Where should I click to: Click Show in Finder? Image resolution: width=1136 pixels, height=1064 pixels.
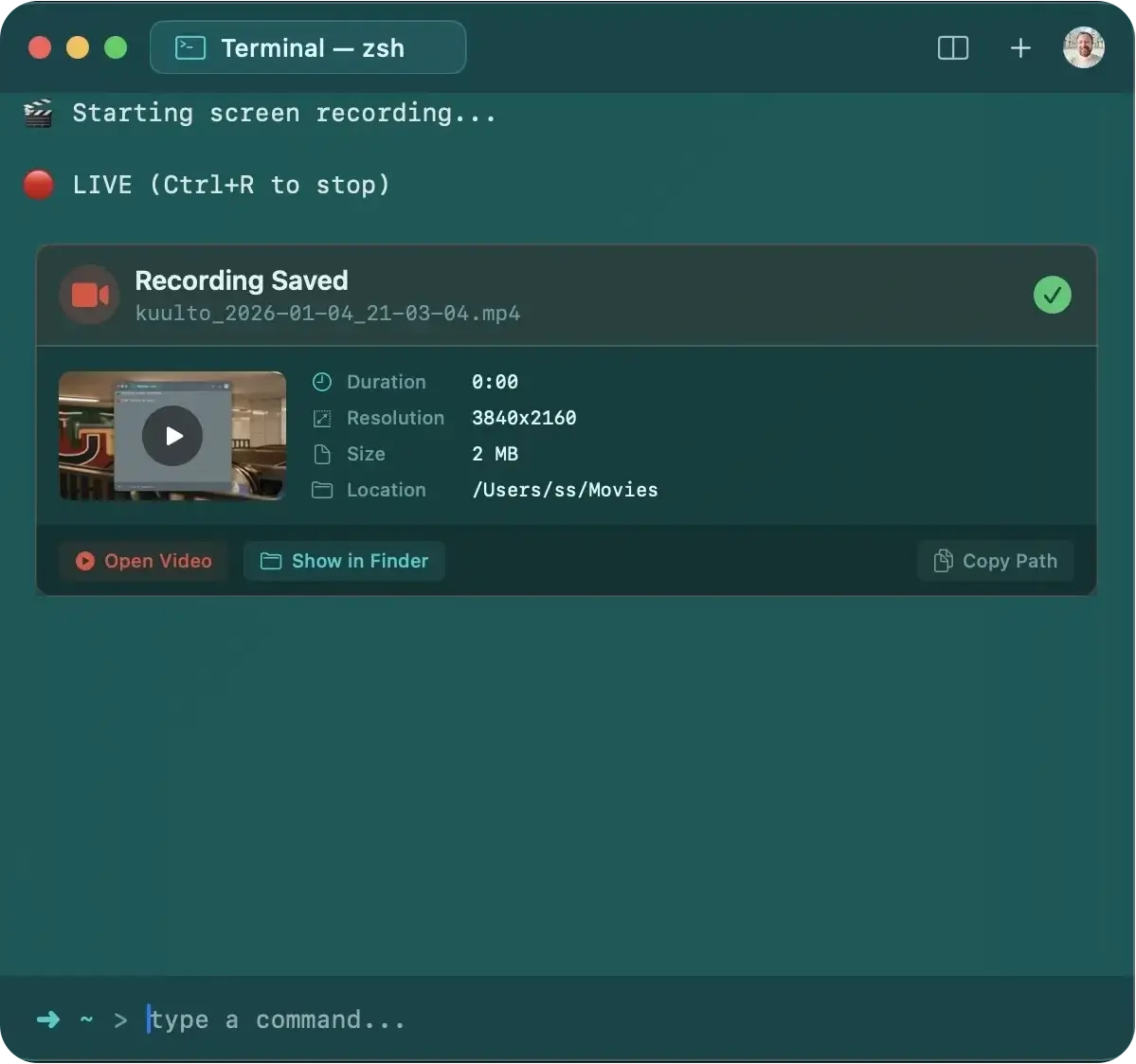tap(344, 561)
